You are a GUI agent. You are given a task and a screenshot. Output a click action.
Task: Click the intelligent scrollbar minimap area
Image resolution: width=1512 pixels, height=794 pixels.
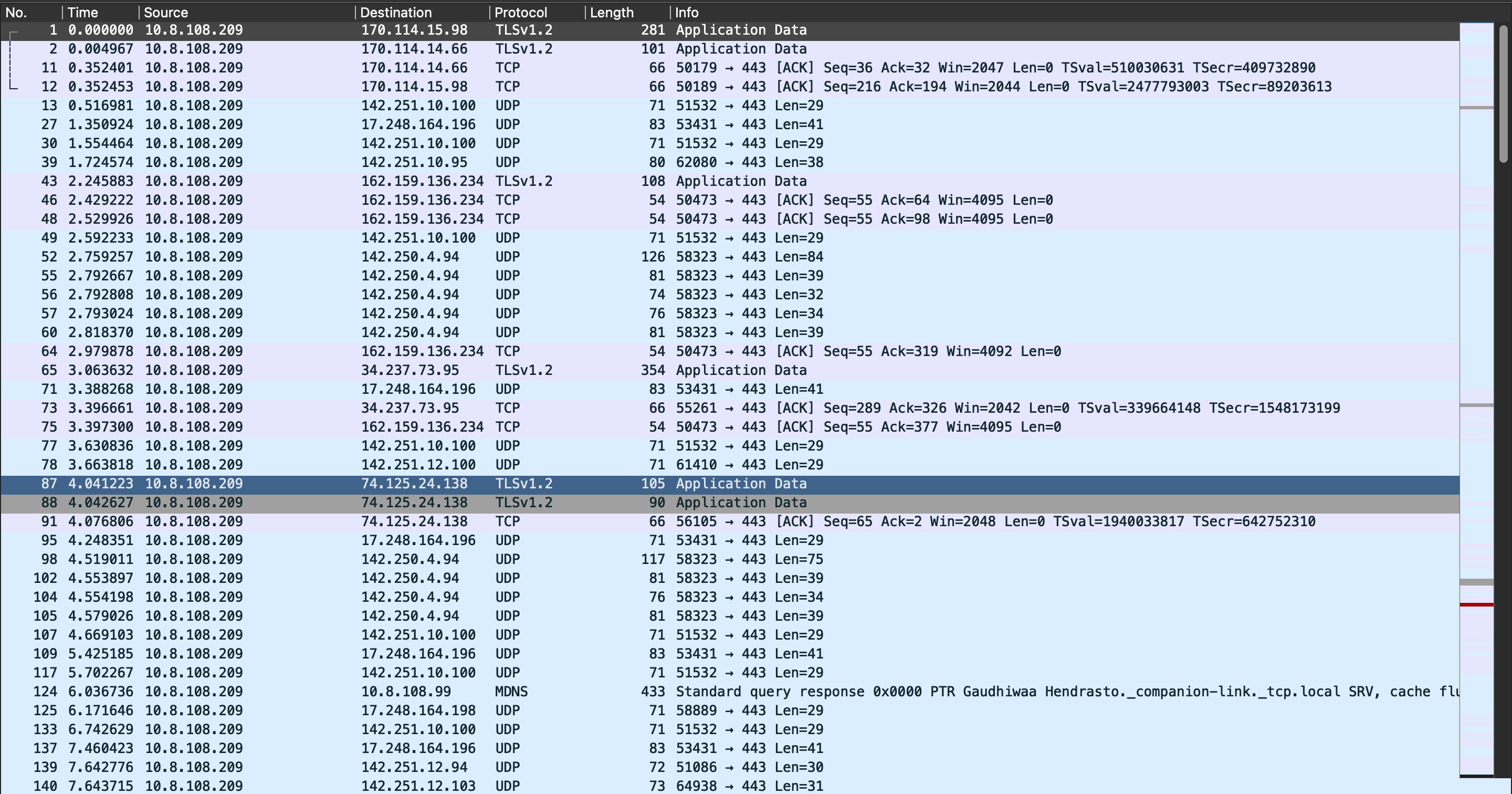1476,294
